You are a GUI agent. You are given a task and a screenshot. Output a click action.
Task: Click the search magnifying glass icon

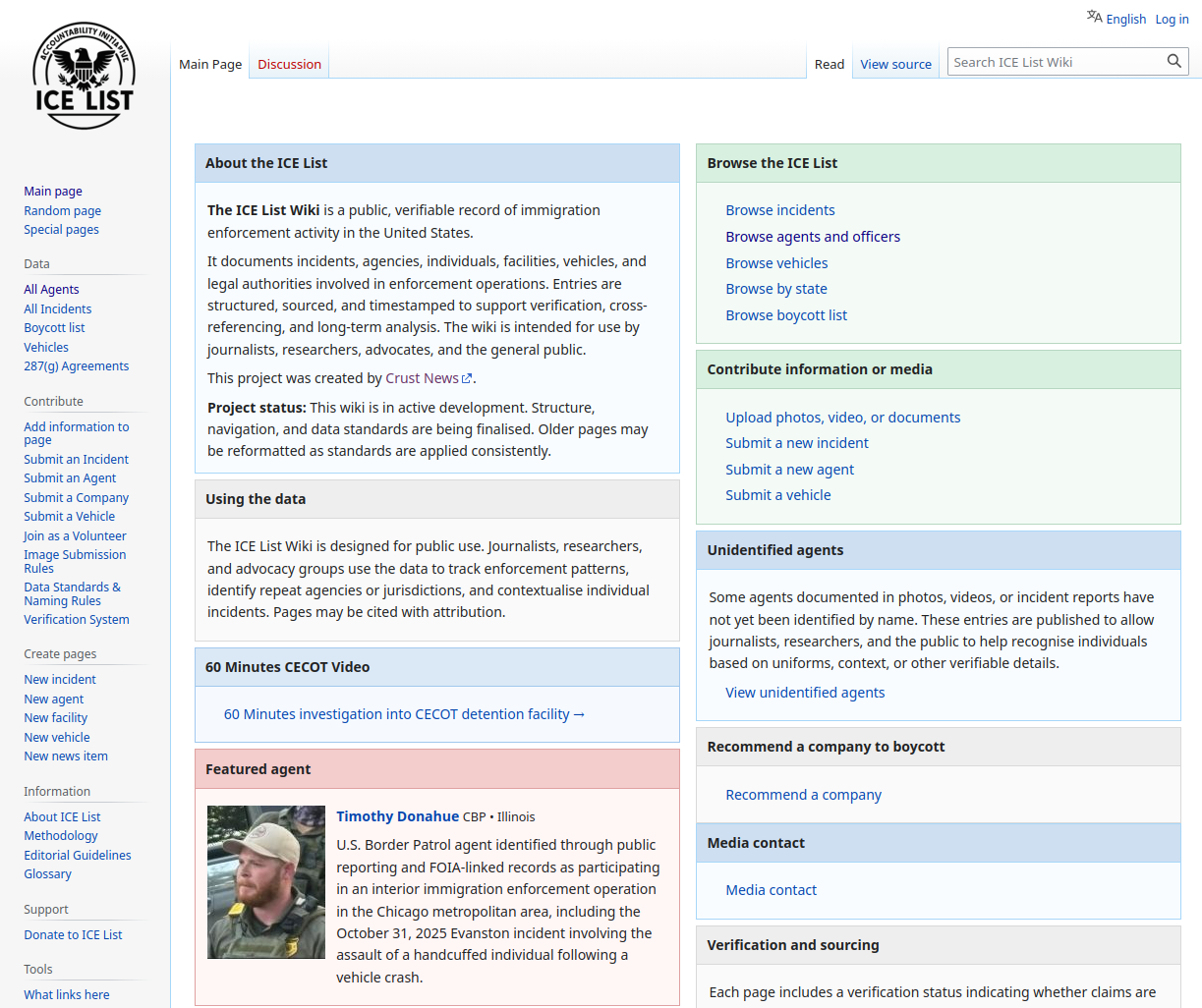click(x=1173, y=62)
